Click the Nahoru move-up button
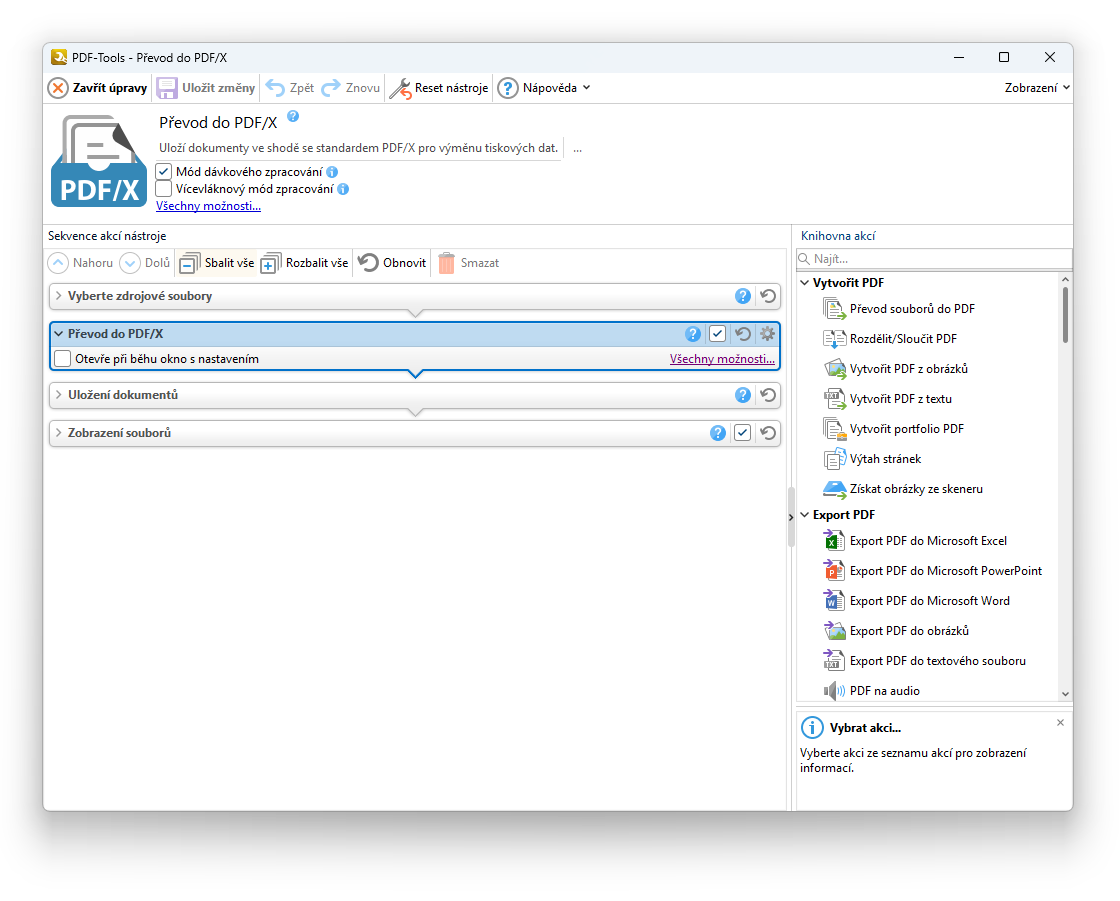The width and height of the screenshot is (1120, 901). point(81,263)
